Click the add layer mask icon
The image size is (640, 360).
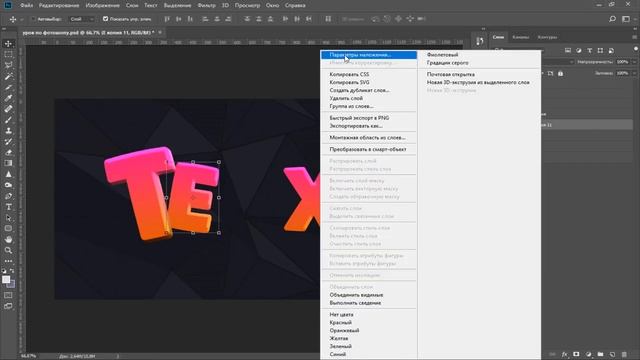[576, 354]
